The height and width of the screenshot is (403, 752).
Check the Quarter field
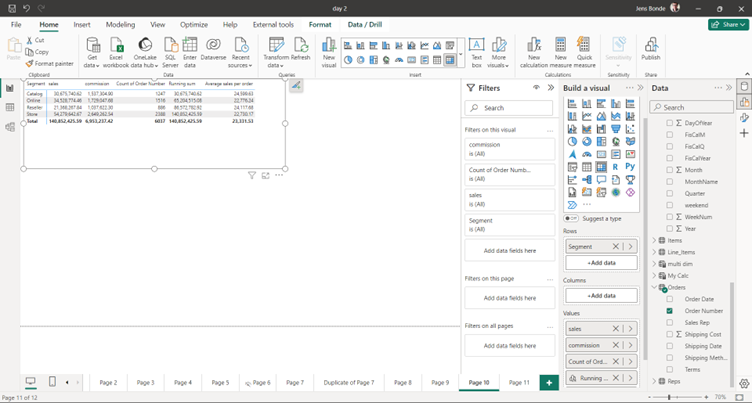click(670, 193)
